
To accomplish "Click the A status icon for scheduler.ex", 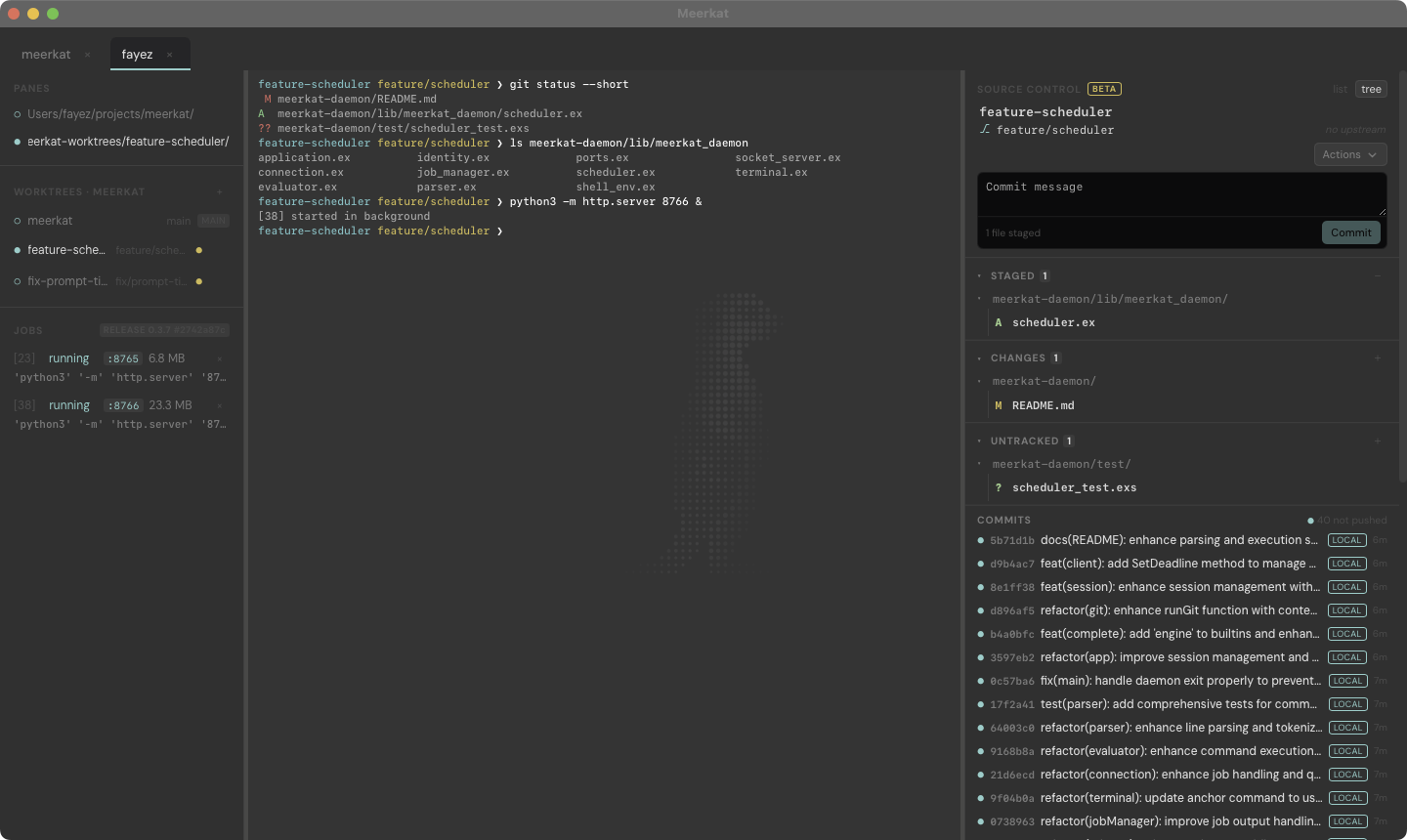I will [x=999, y=323].
